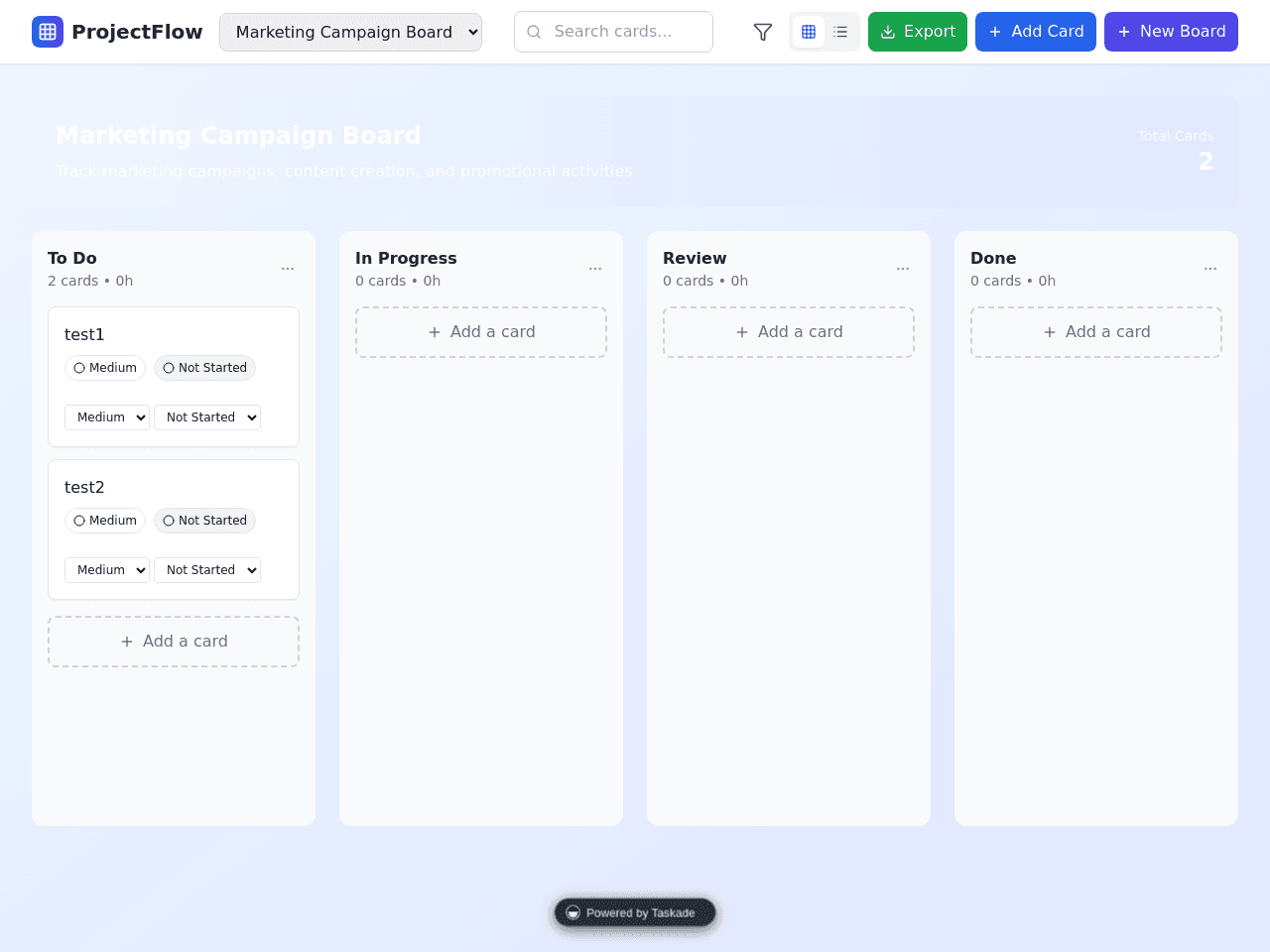The image size is (1270, 952).
Task: Click the Total Cards counter
Action: (1176, 151)
